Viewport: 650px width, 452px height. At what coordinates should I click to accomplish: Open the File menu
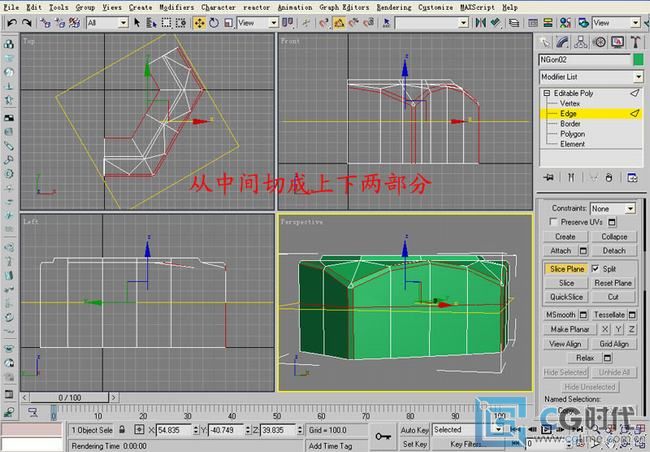pyautogui.click(x=12, y=7)
